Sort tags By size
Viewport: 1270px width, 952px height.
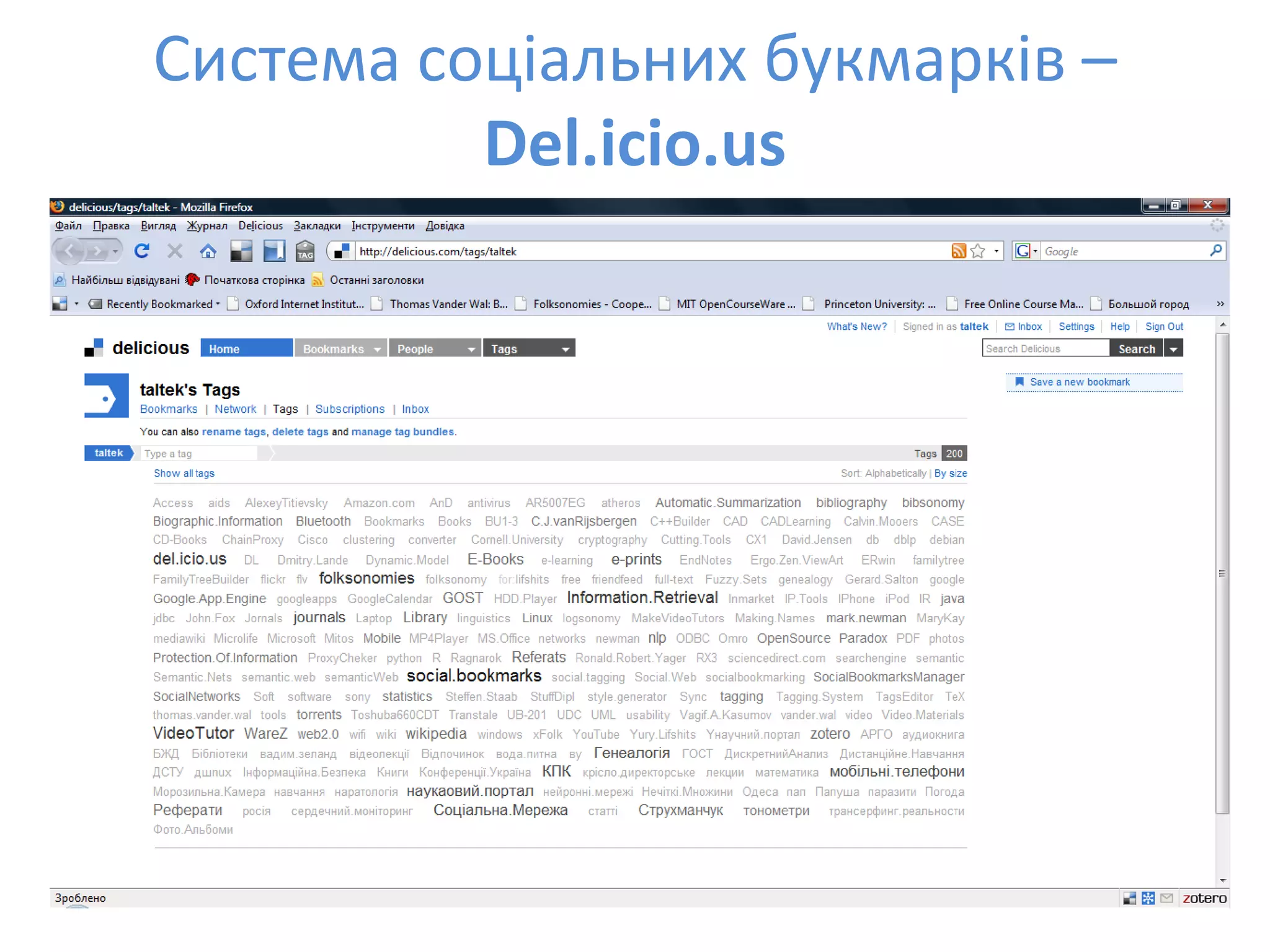[x=950, y=473]
